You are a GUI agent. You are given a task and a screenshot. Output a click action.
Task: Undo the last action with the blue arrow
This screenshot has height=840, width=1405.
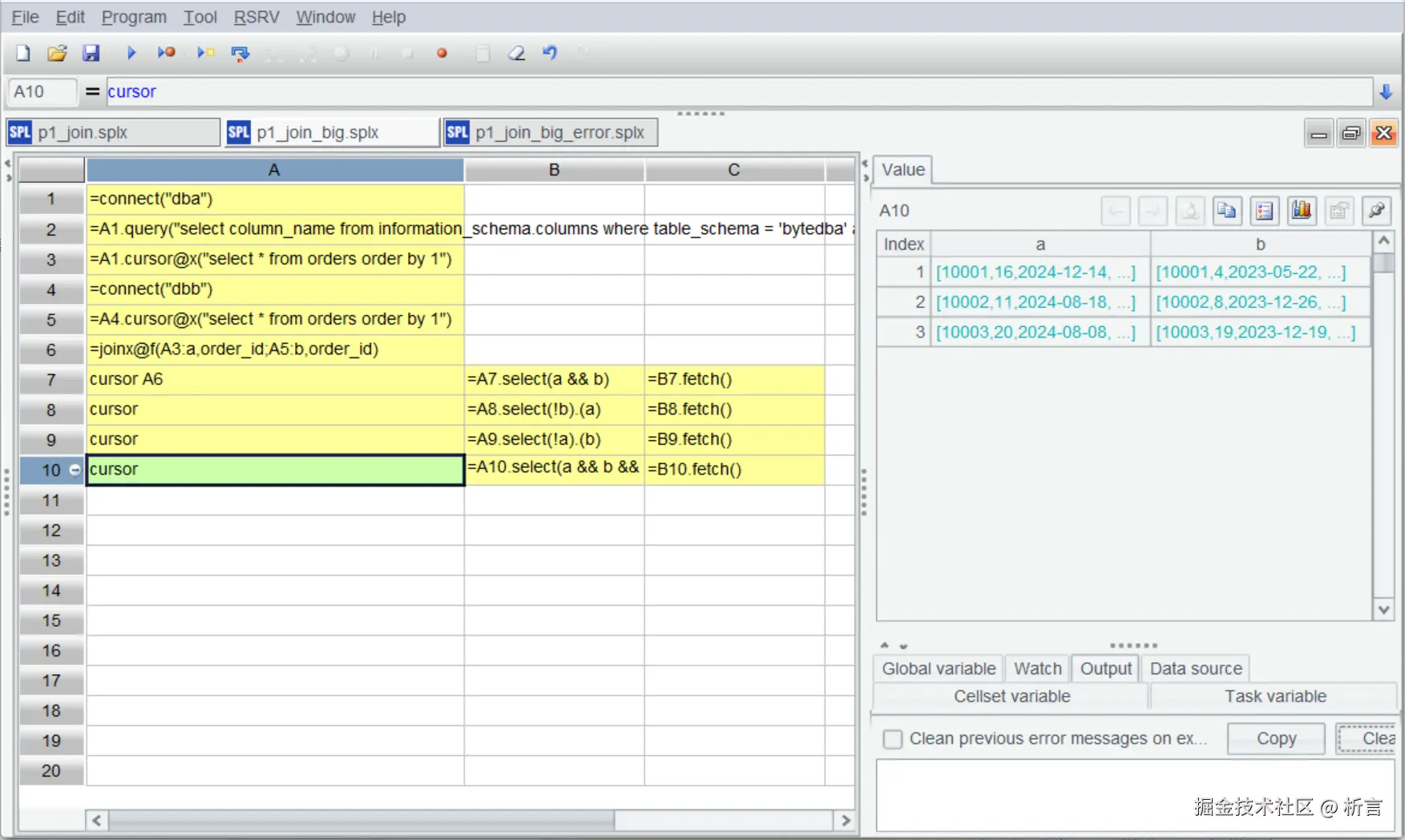coord(550,53)
